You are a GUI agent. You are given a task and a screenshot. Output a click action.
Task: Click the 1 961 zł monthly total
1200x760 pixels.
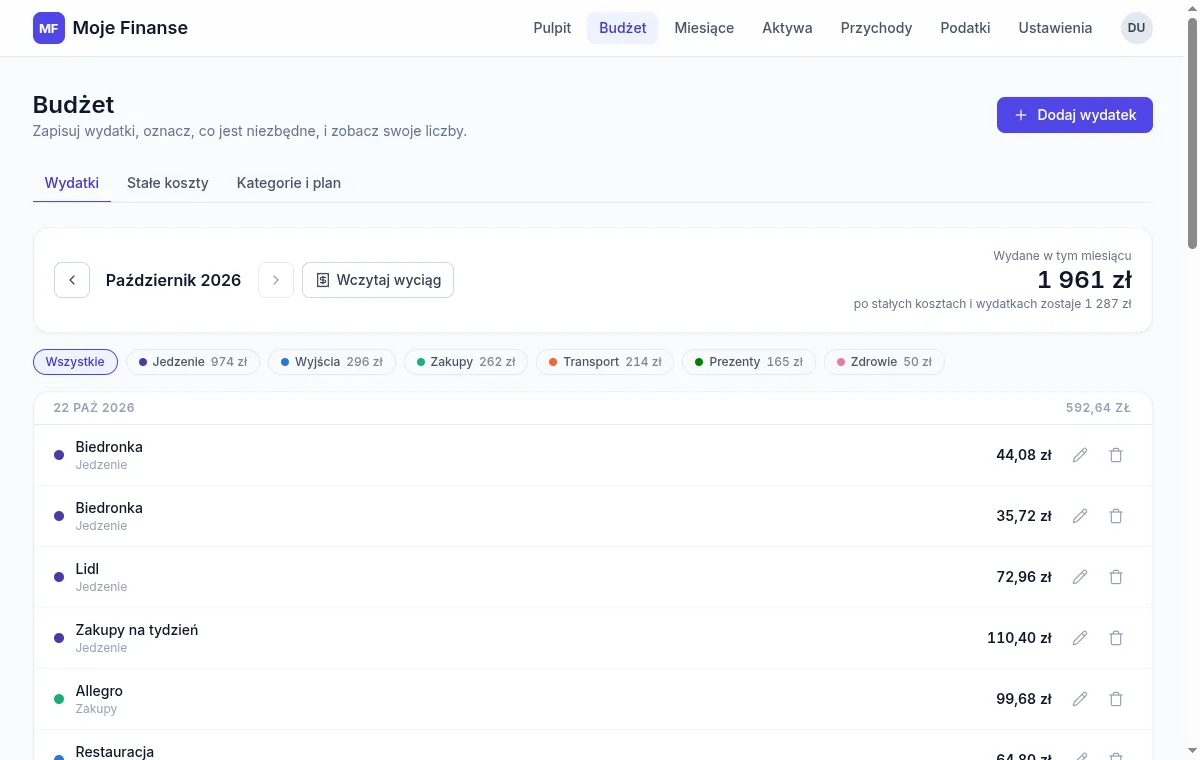1084,280
